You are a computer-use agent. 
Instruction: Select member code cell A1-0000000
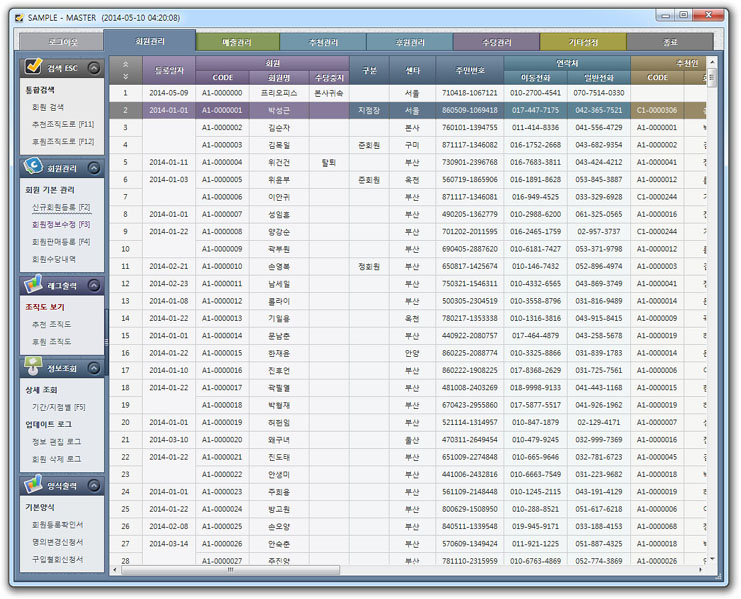[222, 93]
